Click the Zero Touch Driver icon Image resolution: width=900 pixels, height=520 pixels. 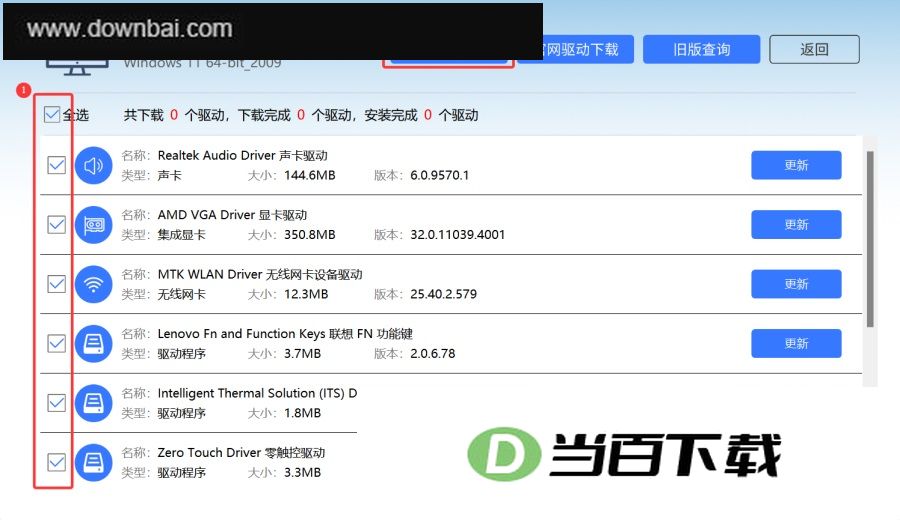click(94, 462)
